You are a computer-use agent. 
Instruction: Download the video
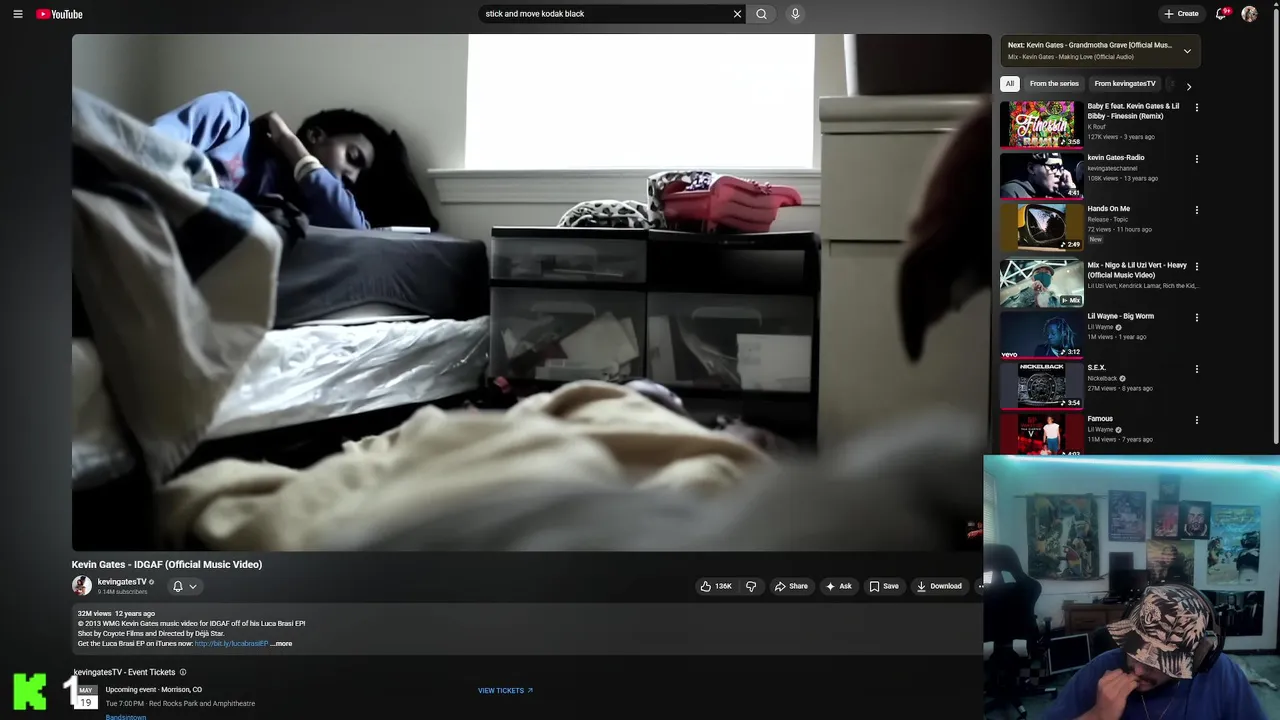click(939, 586)
